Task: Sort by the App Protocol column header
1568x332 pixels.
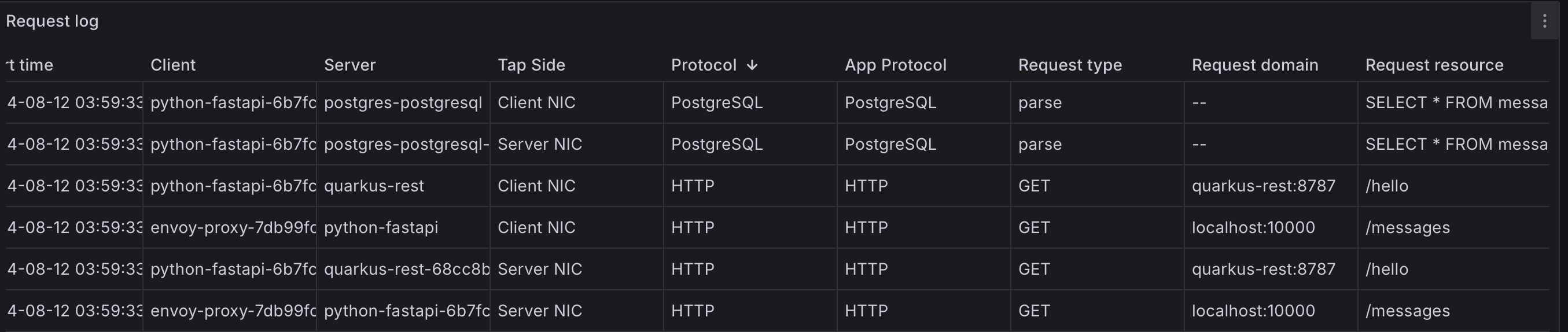Action: [896, 65]
